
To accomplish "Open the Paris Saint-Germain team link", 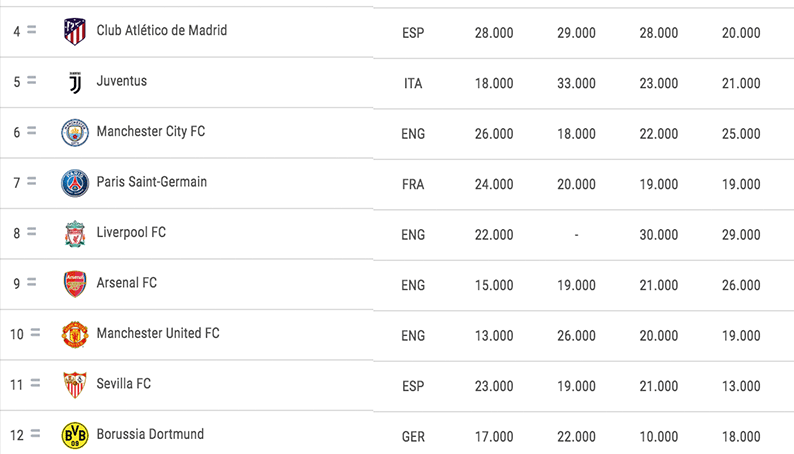I will [151, 182].
